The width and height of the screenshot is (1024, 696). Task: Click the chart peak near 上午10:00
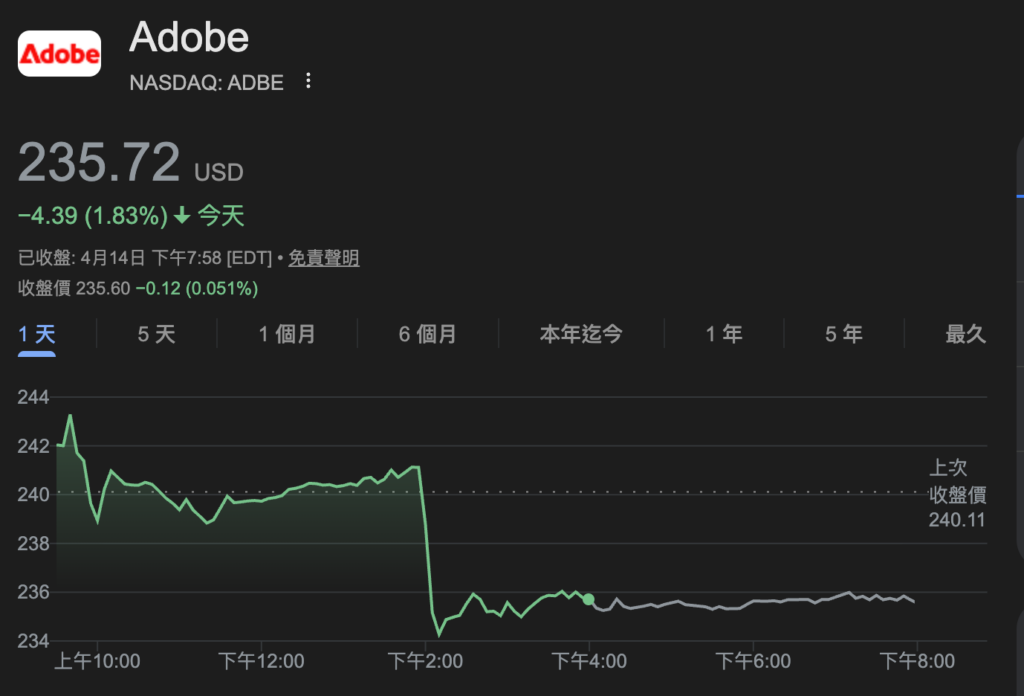(x=69, y=415)
